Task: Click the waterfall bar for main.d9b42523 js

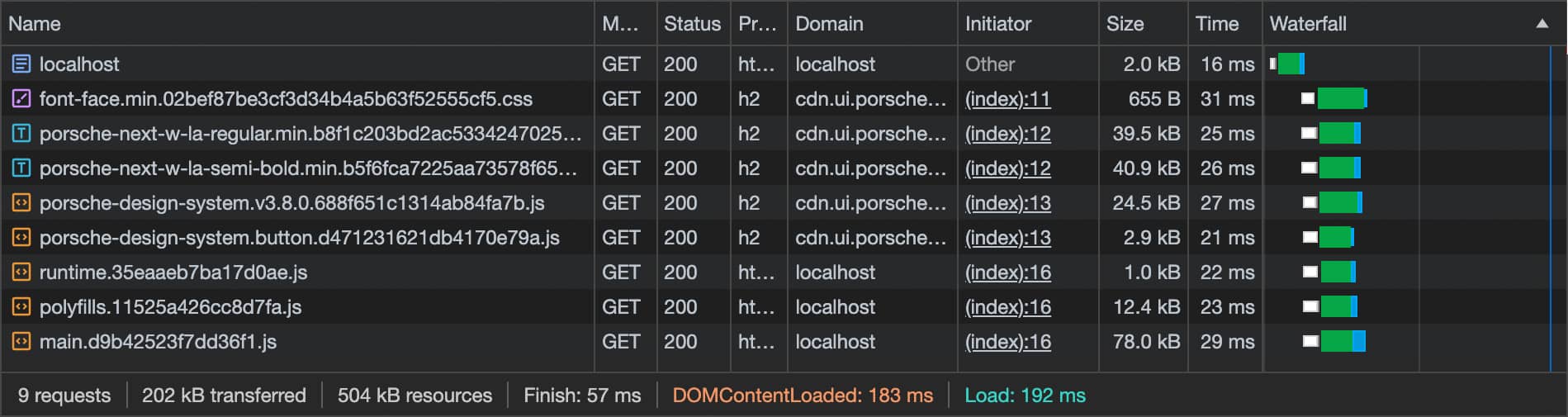Action: (1334, 341)
